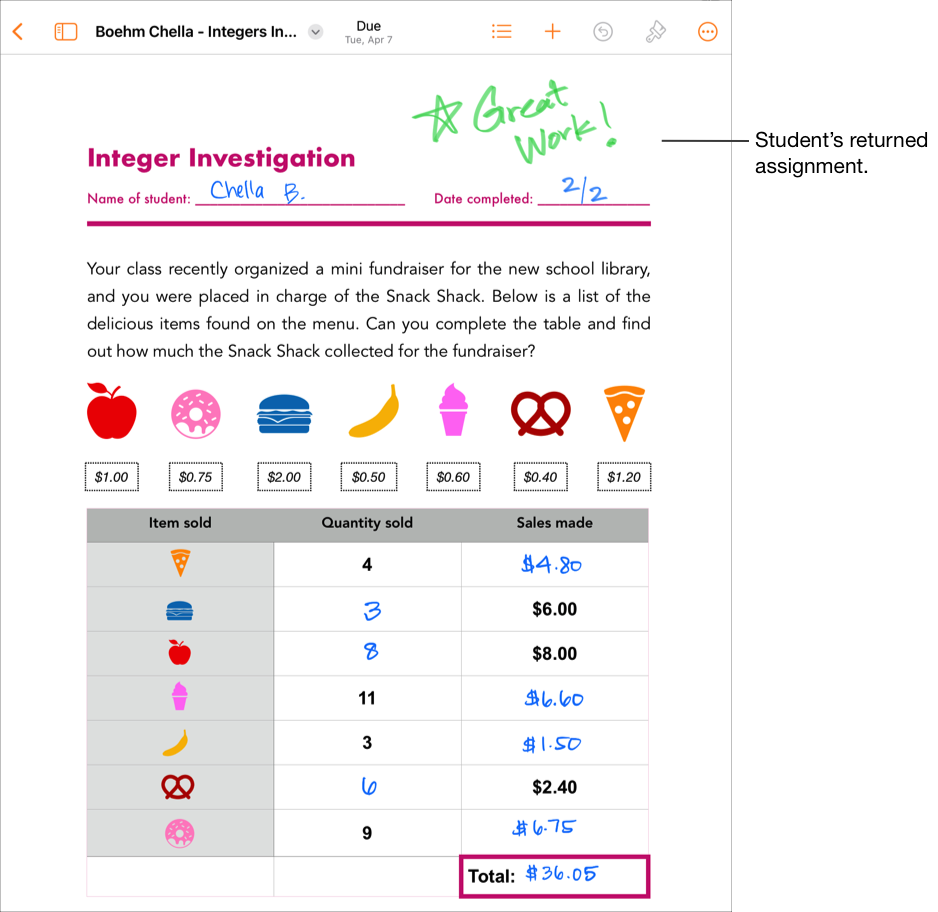Click the document title Boehm Chella - Integers
This screenshot has width=938, height=912.
coord(194,31)
